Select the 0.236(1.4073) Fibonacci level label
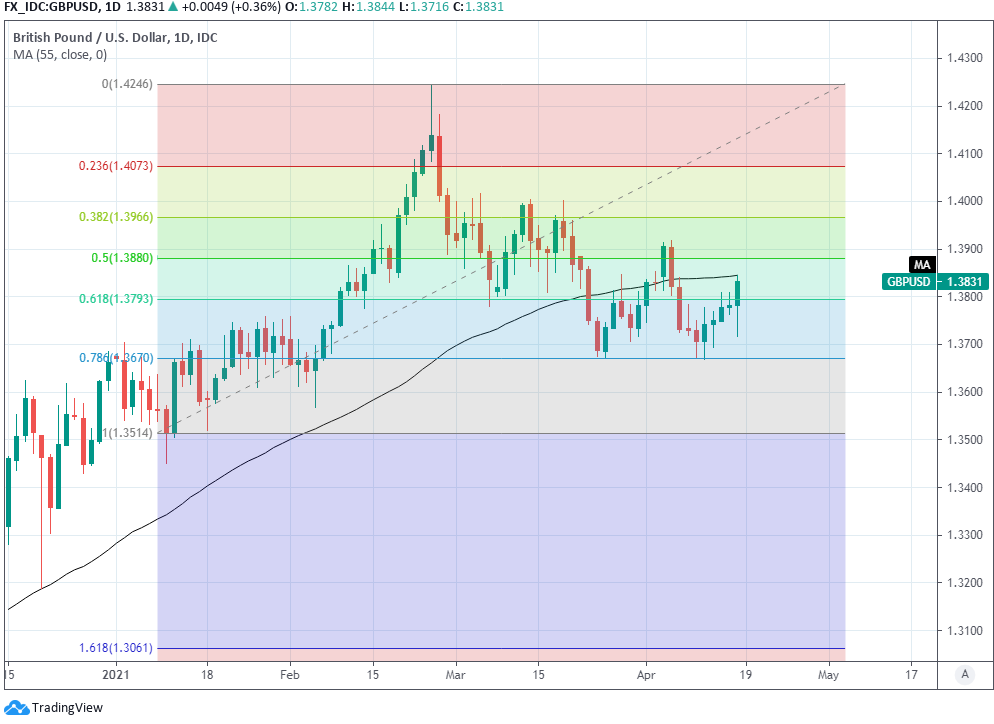 coord(117,166)
